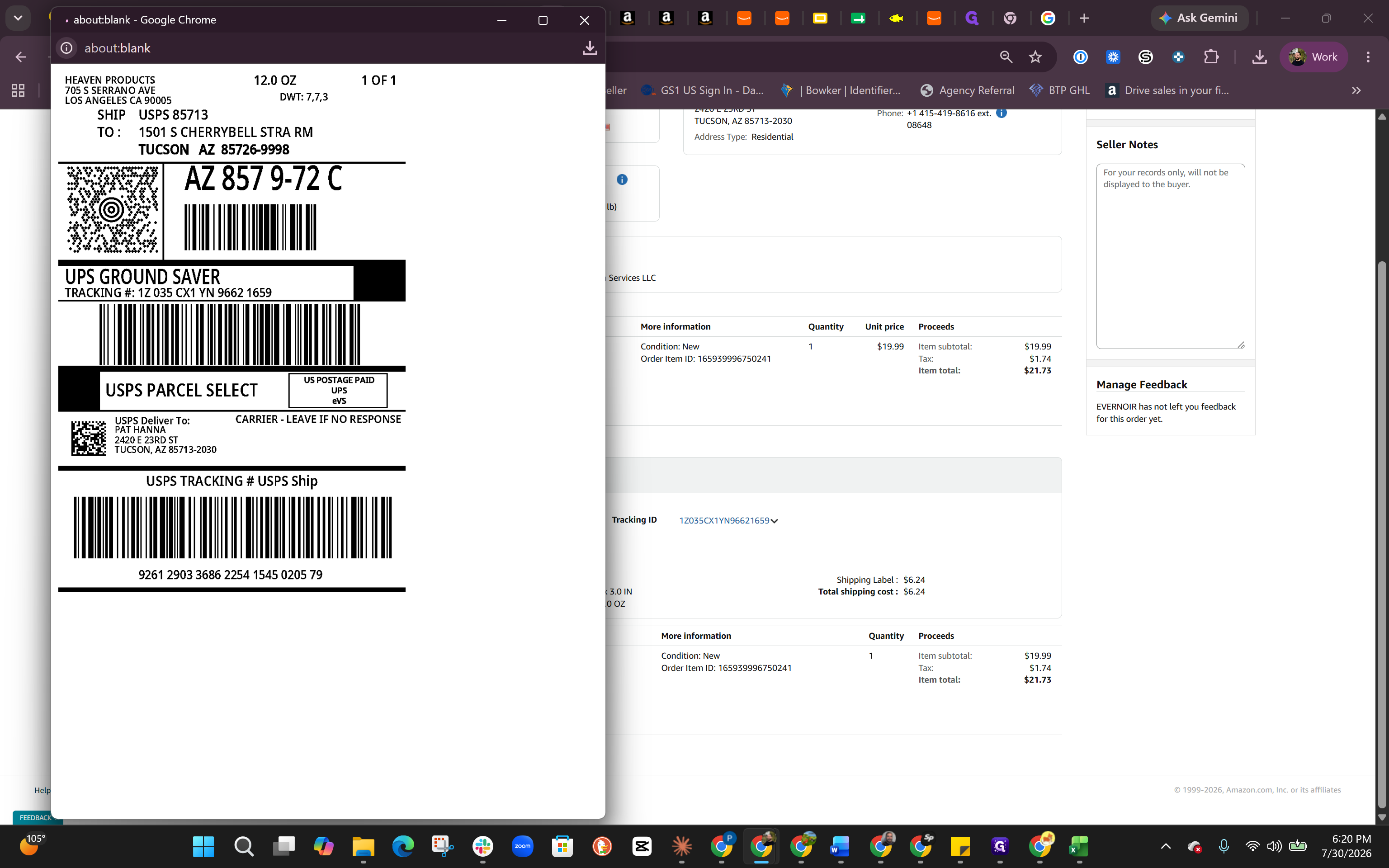
Task: Click the first item total of $21.73
Action: [x=1037, y=371]
